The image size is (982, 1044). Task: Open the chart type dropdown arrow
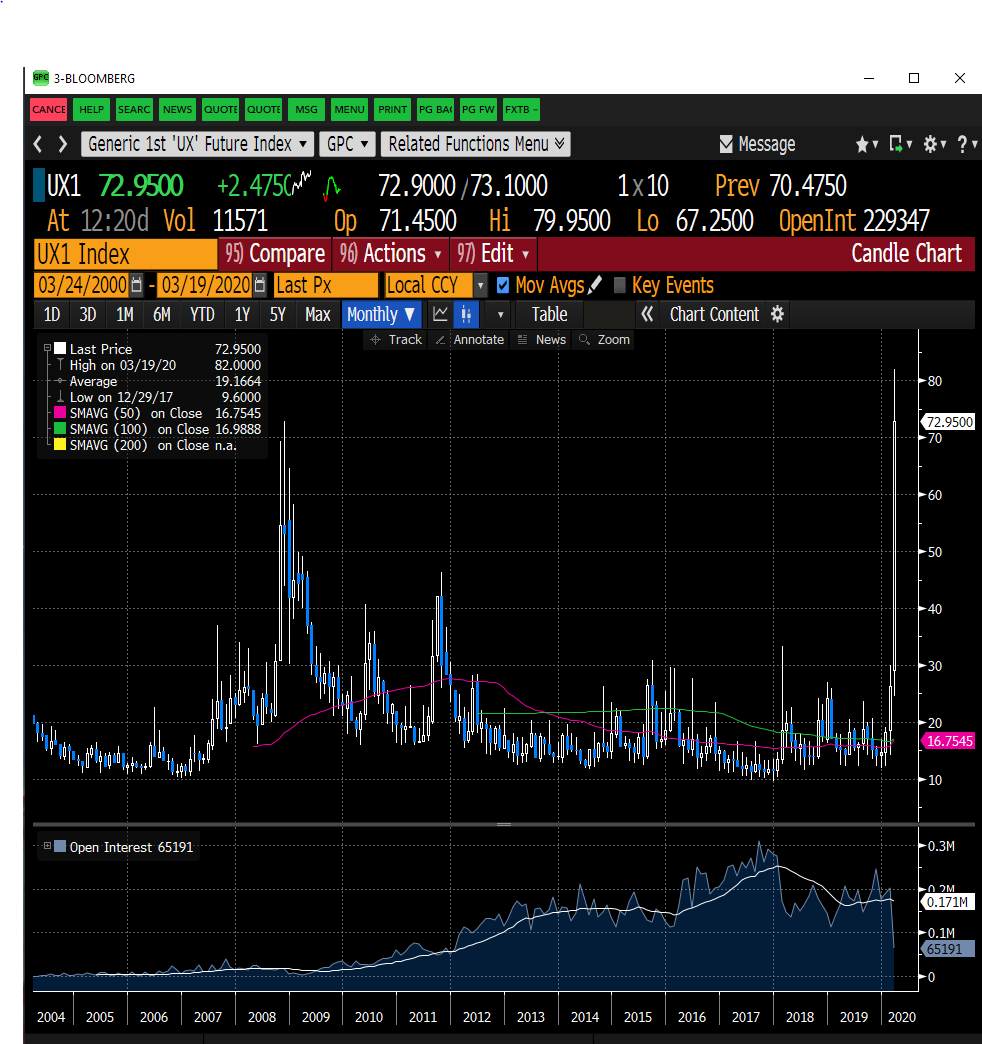(x=500, y=314)
